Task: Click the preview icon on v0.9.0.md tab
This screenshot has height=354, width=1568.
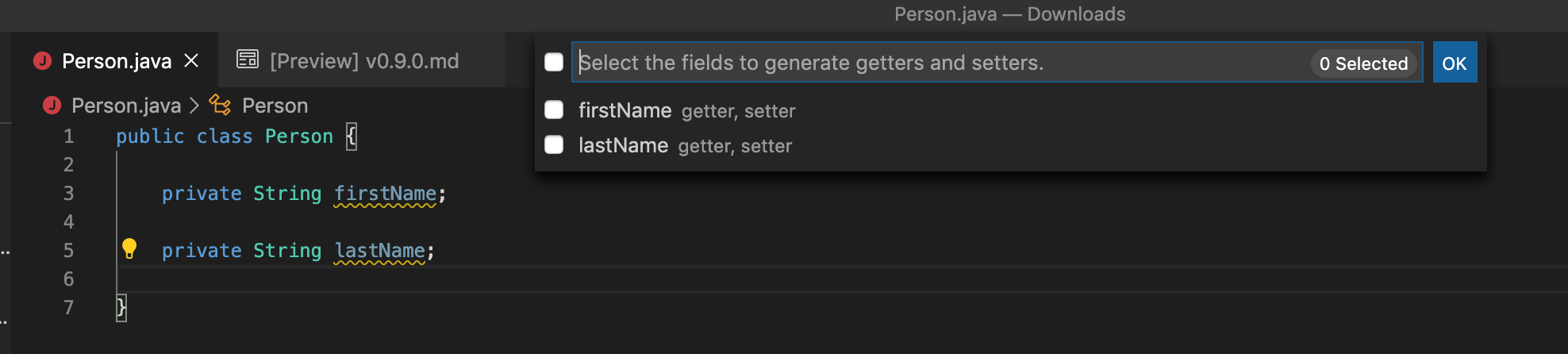Action: click(248, 60)
